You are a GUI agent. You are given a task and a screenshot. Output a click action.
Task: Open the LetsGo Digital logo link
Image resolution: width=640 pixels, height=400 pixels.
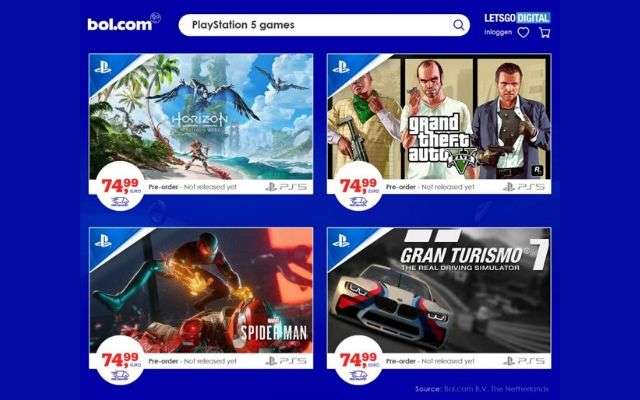click(517, 18)
